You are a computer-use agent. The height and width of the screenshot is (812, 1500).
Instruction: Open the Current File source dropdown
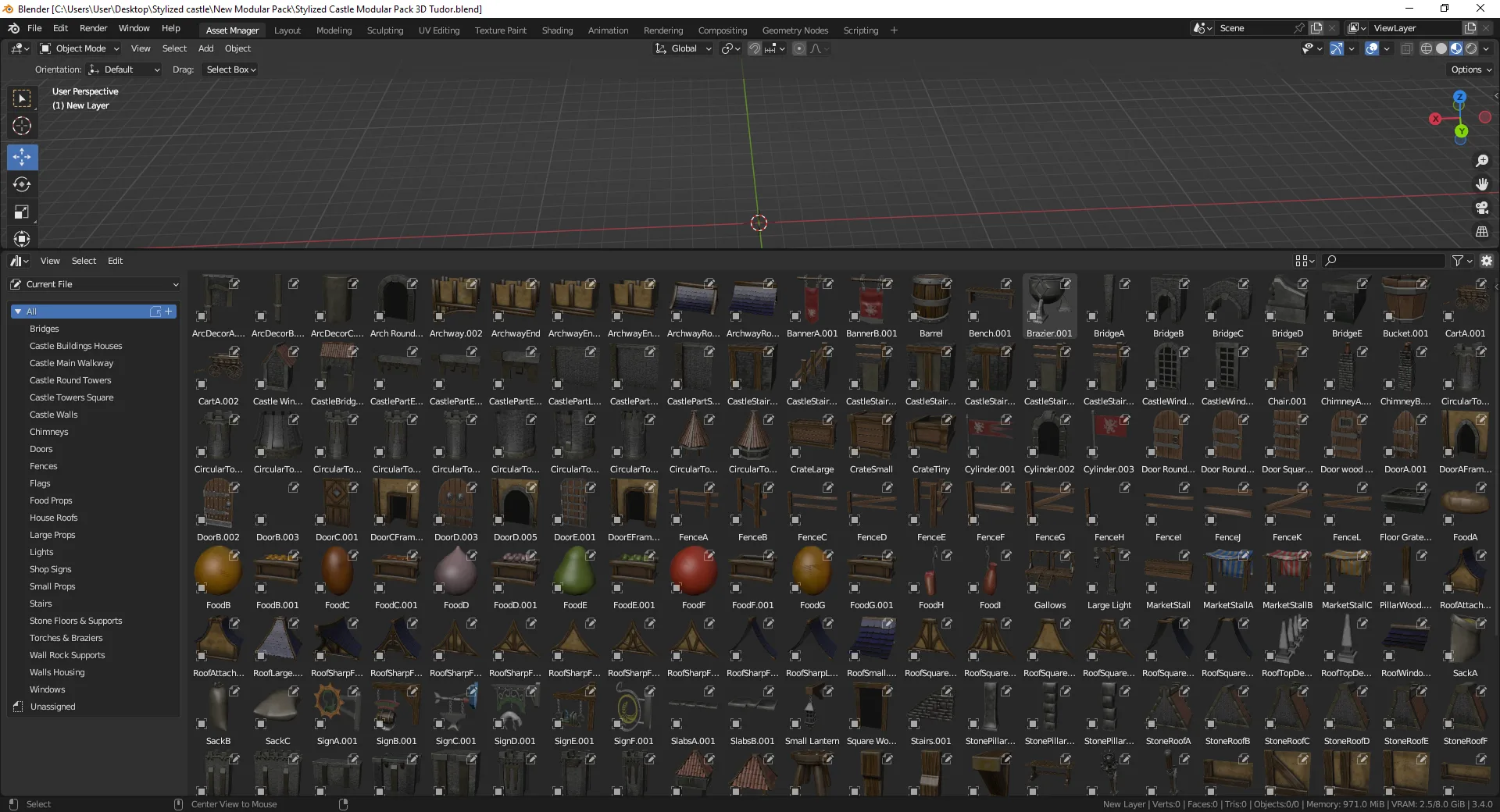[x=94, y=284]
